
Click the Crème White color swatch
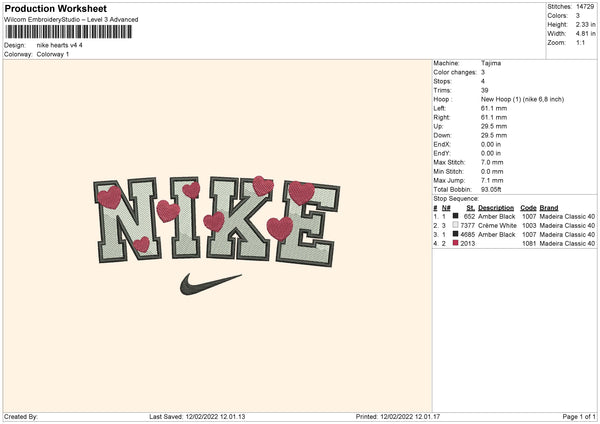click(x=455, y=225)
